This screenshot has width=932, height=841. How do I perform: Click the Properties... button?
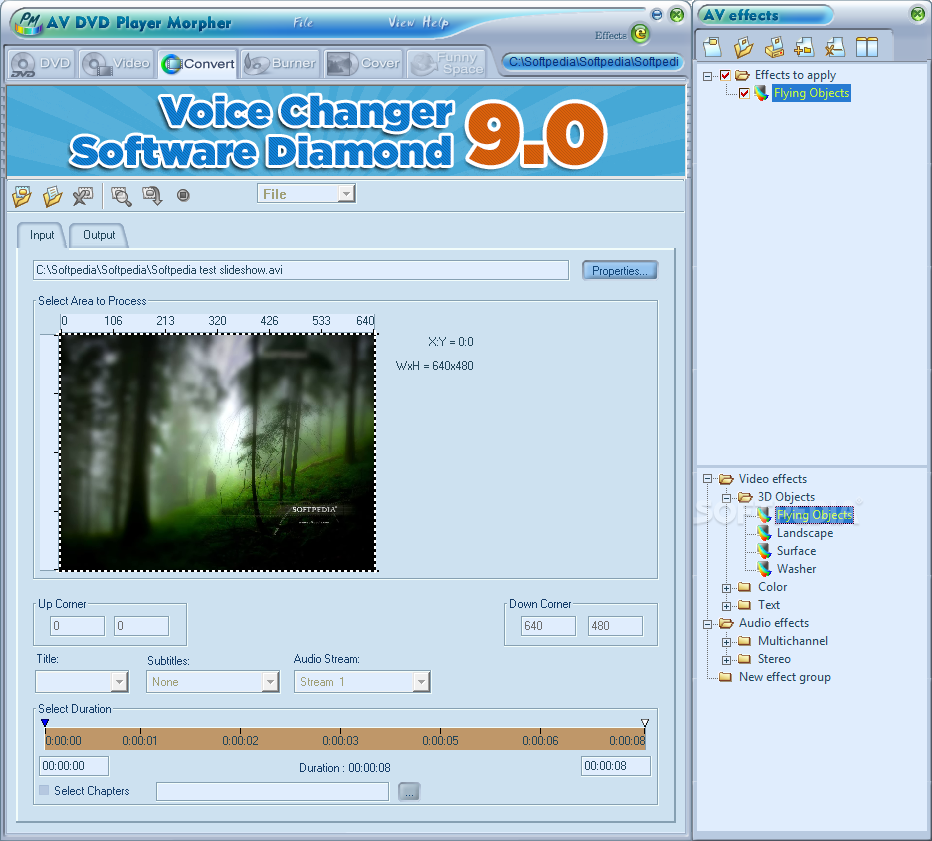coord(619,270)
